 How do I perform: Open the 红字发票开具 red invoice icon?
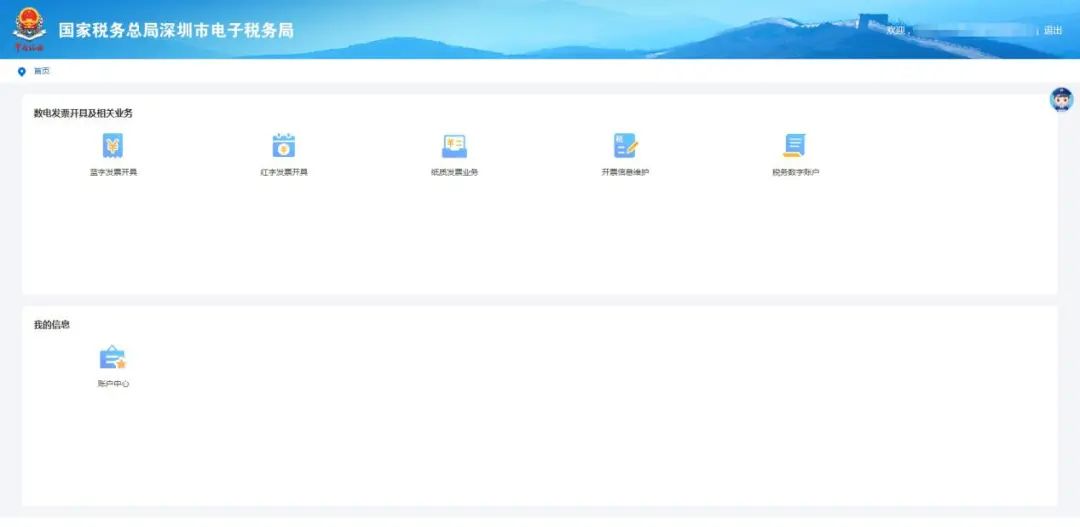(284, 146)
